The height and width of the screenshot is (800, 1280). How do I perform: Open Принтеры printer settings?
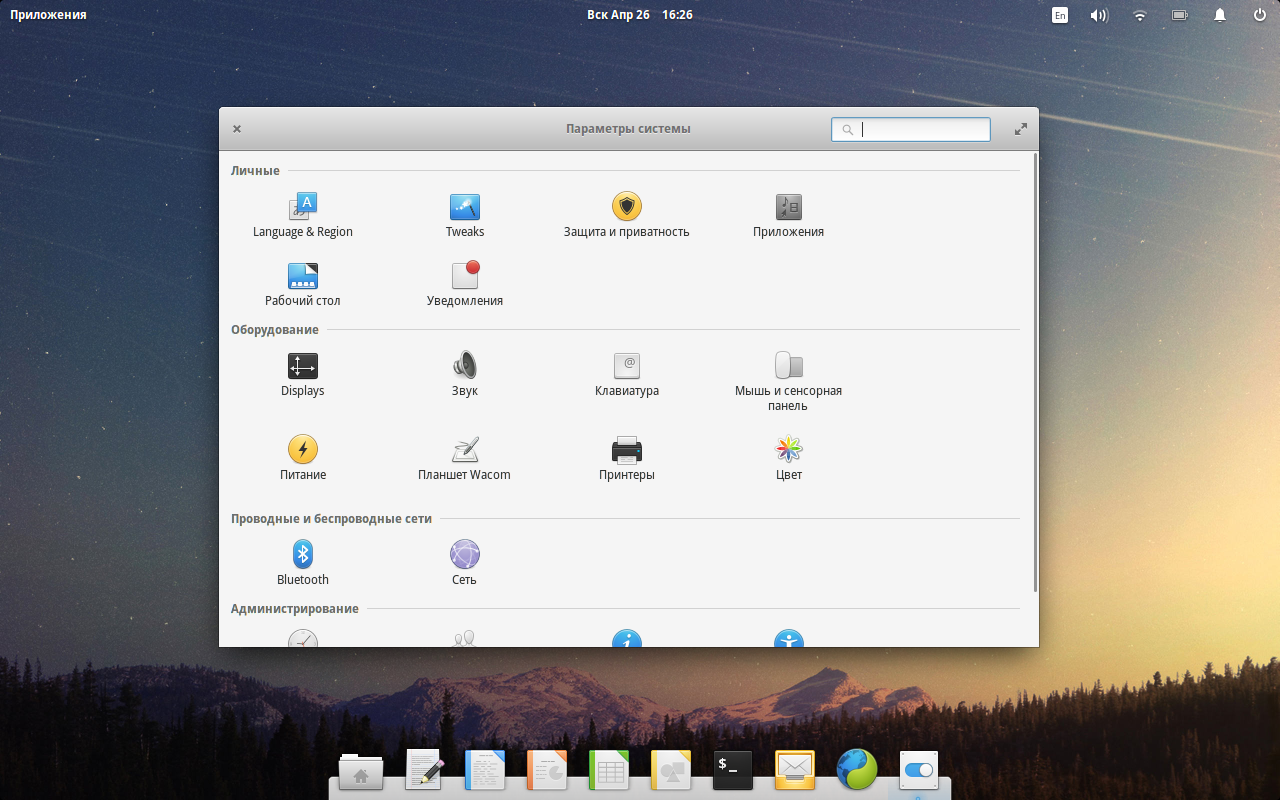(x=627, y=450)
